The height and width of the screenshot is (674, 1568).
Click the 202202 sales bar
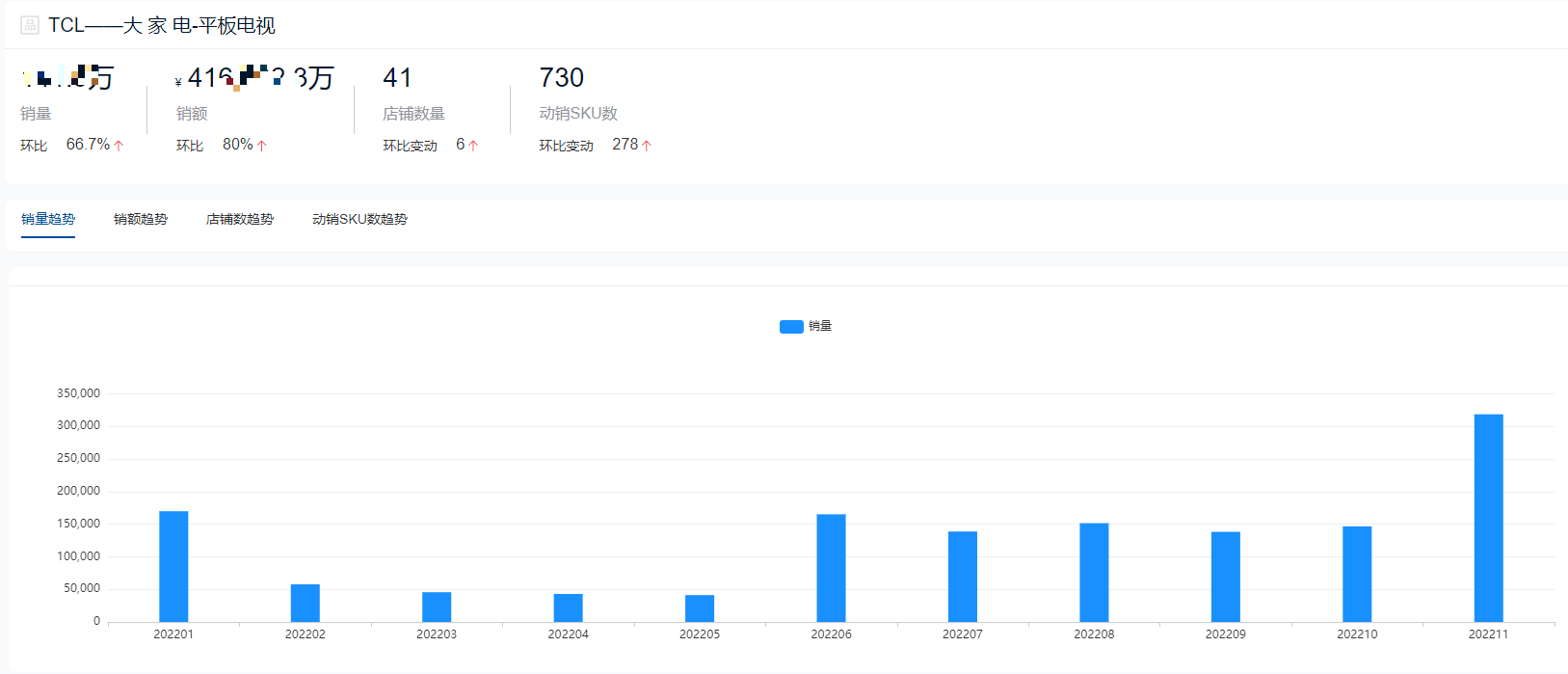point(305,603)
